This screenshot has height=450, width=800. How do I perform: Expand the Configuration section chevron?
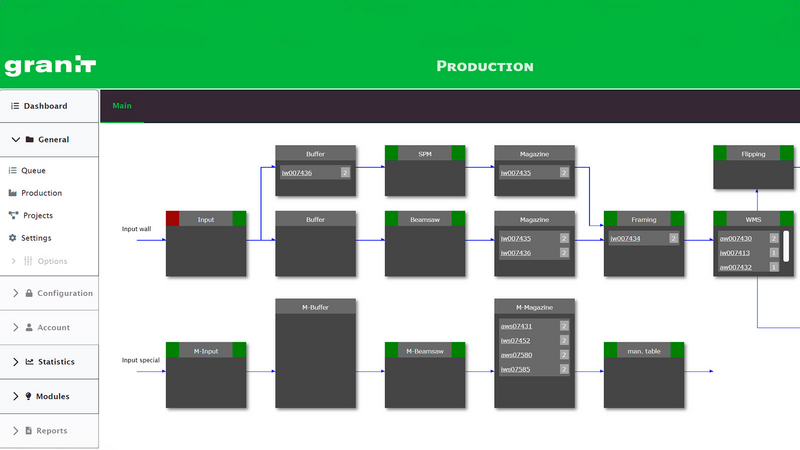(15, 293)
